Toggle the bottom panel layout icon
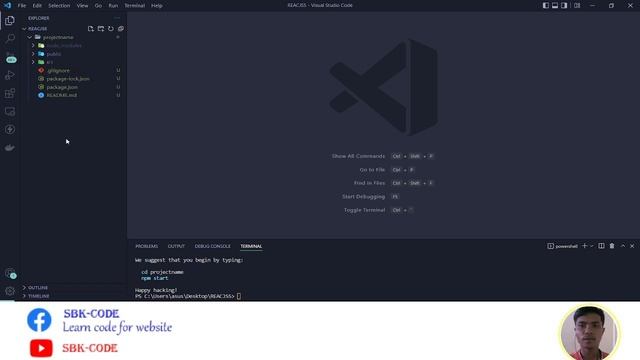 tap(555, 5)
